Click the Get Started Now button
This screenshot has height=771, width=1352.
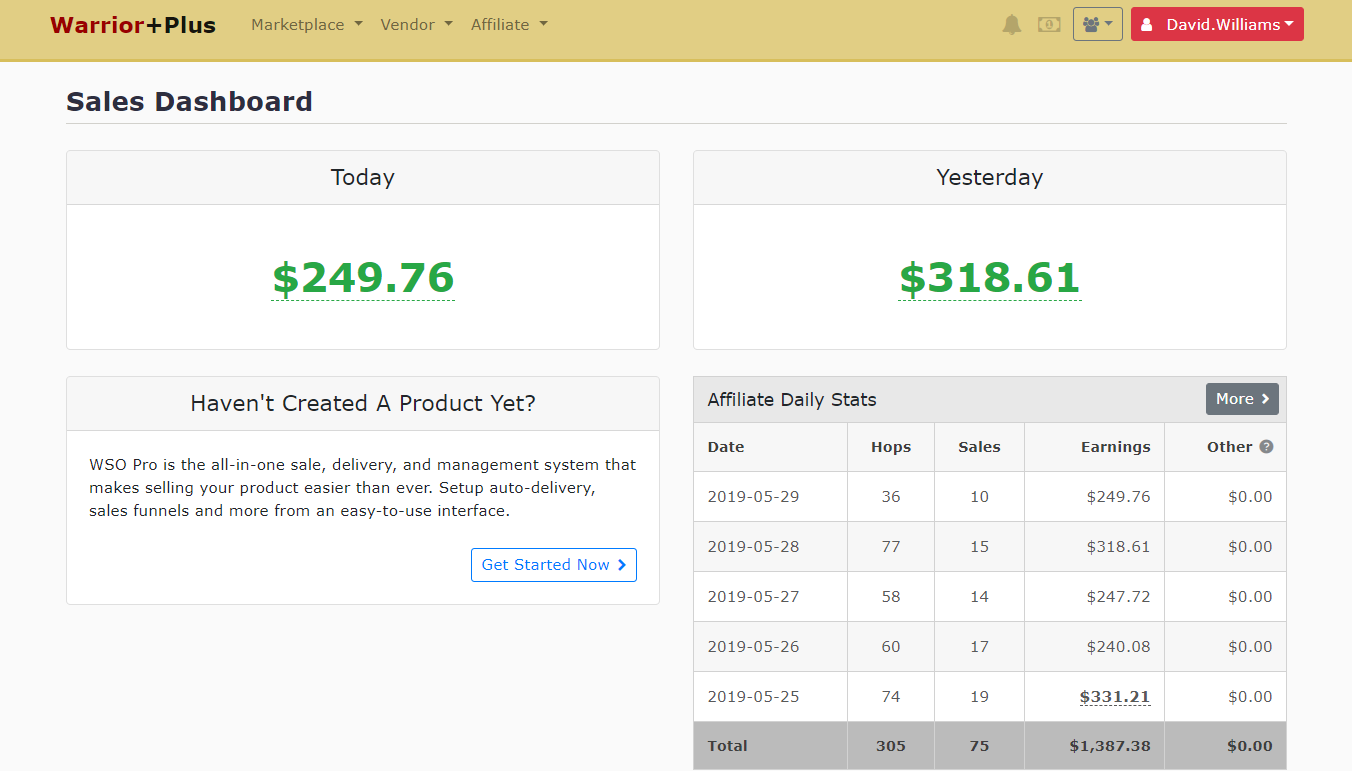[553, 565]
